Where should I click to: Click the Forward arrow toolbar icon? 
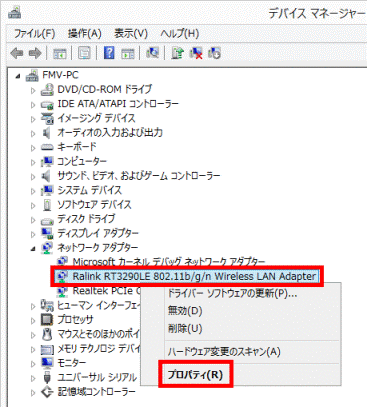pyautogui.click(x=35, y=53)
